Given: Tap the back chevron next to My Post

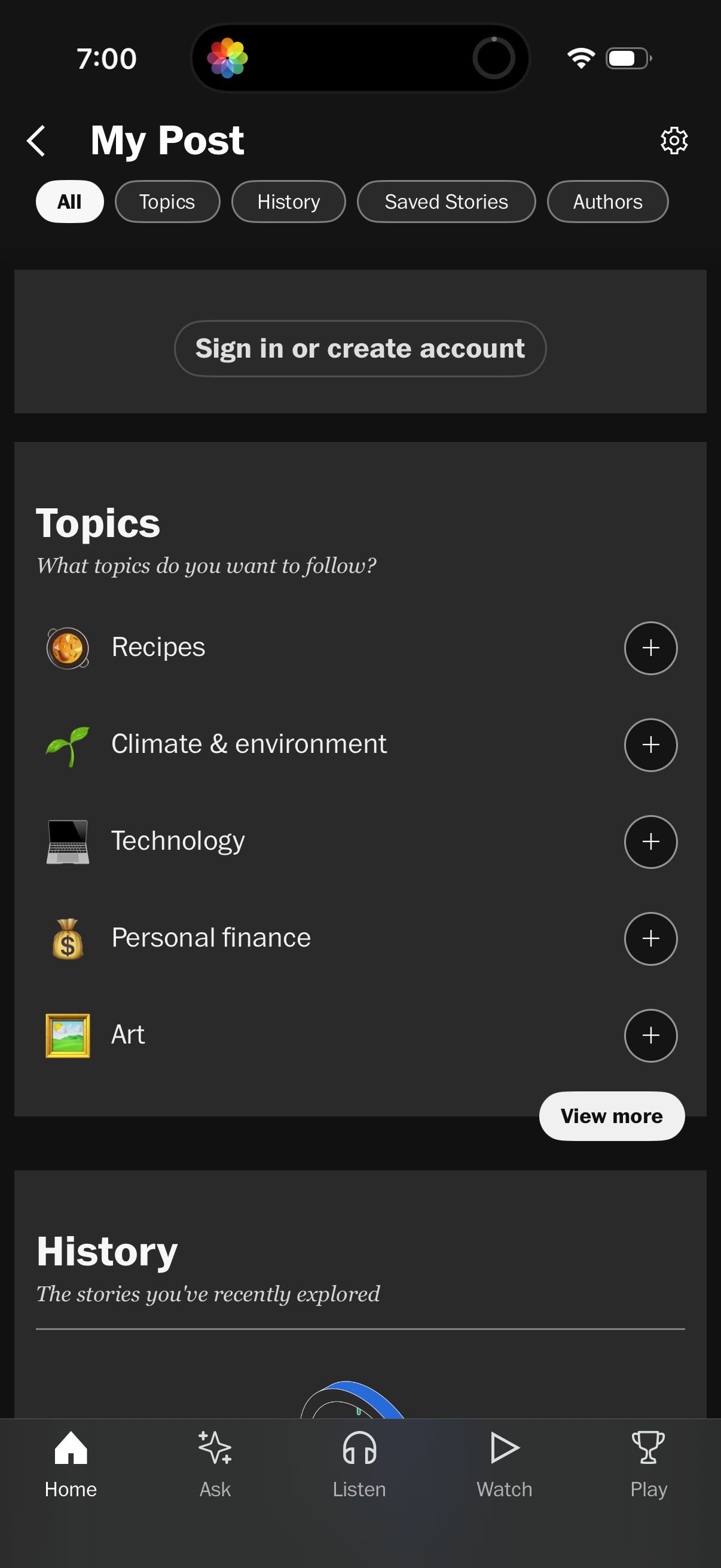Looking at the screenshot, I should coord(36,140).
